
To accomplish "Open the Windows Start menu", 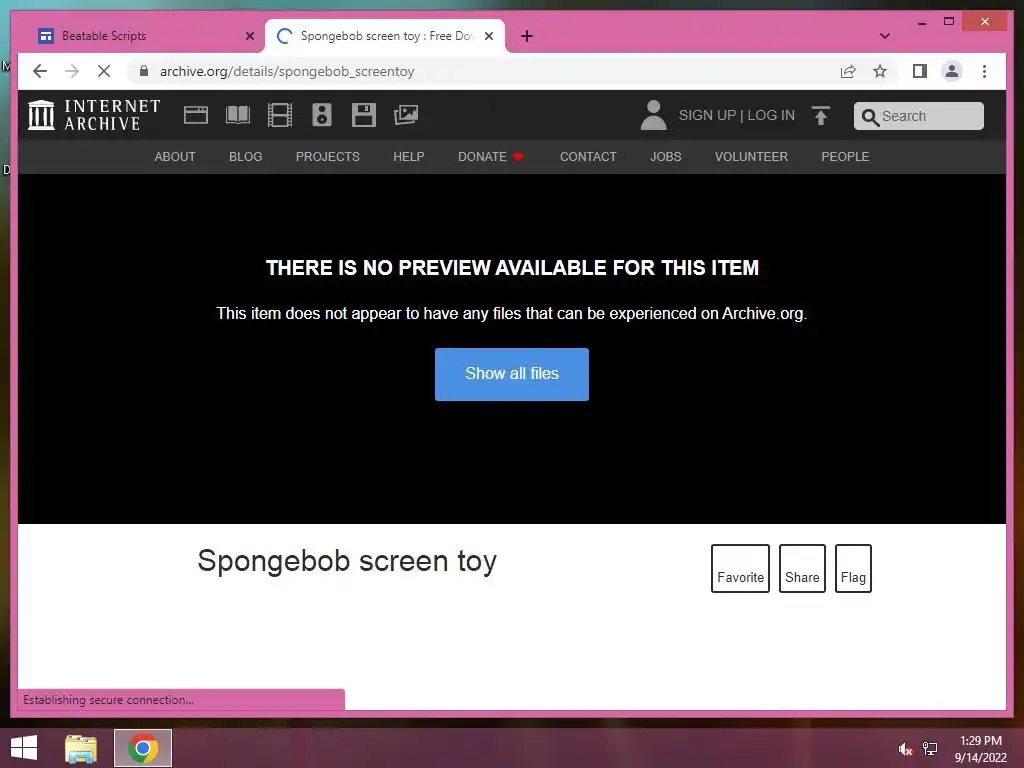I will coord(24,748).
